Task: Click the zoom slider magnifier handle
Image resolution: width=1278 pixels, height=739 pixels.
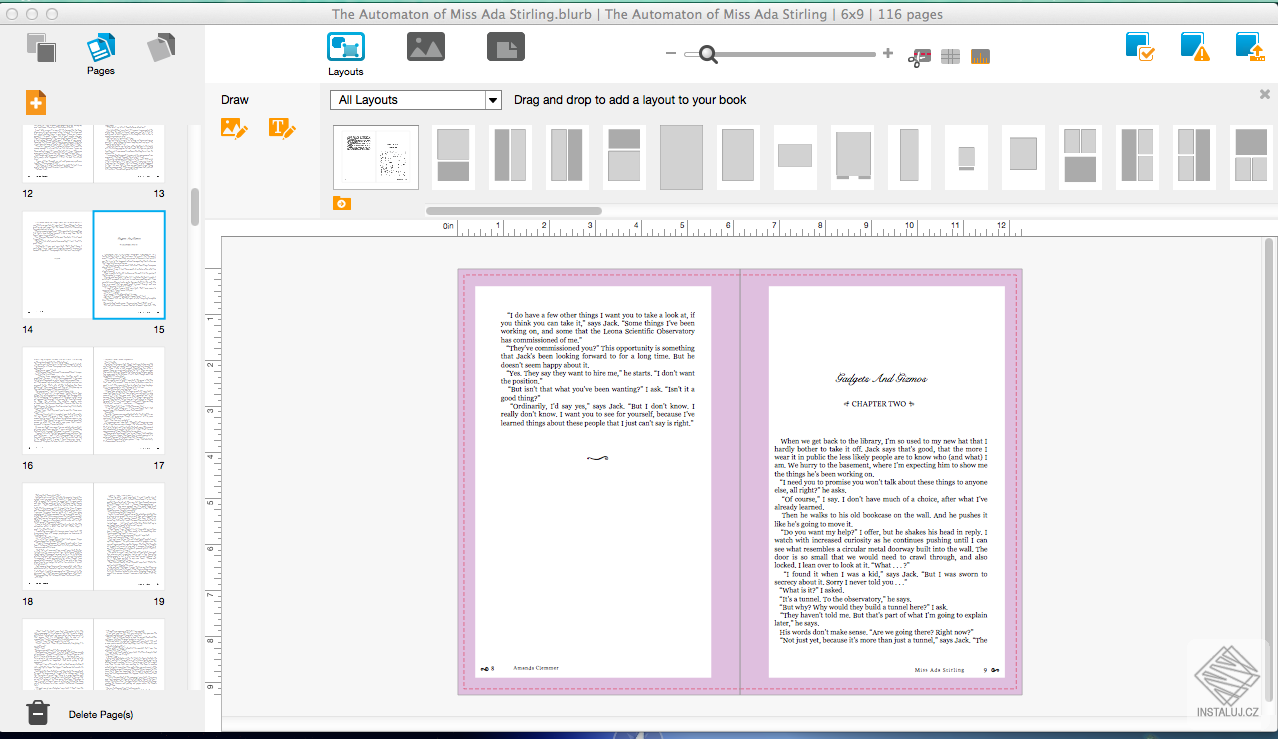Action: [709, 54]
